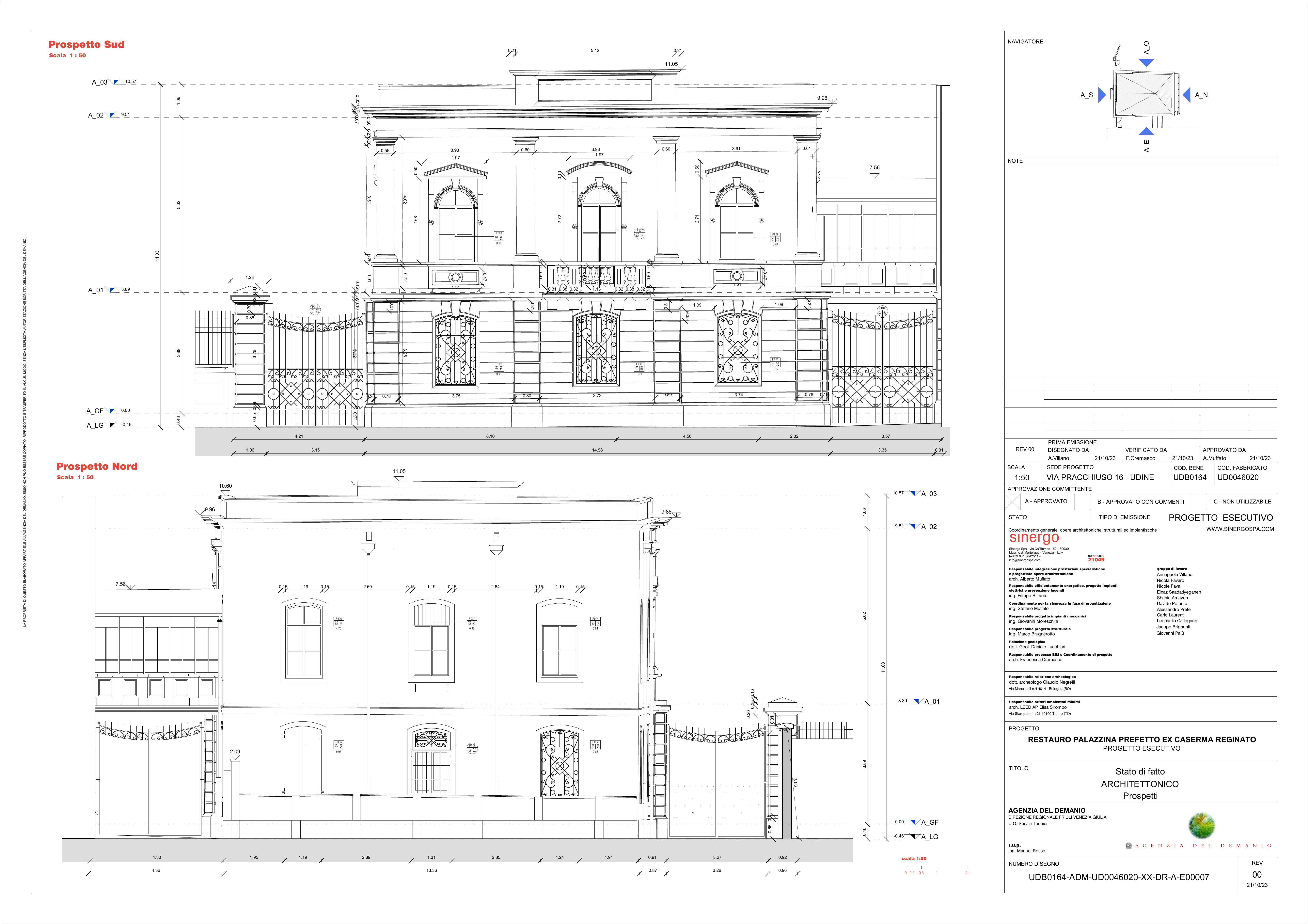Click the red sinergo logo

click(x=1034, y=538)
